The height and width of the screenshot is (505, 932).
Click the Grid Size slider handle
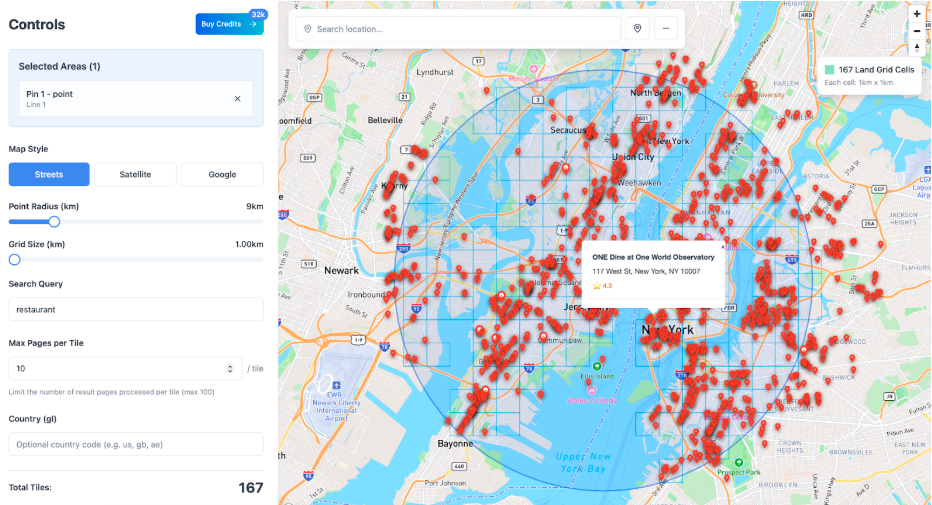pos(14,260)
